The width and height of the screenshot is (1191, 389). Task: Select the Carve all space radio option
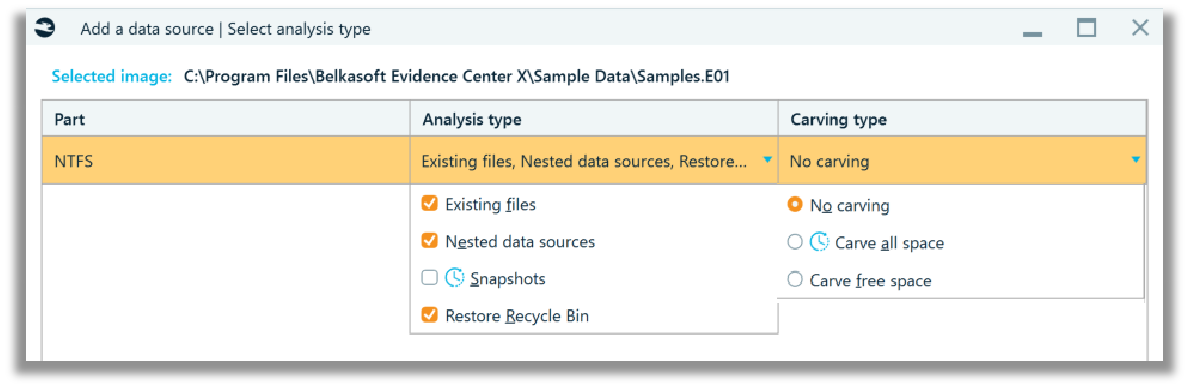coord(795,242)
